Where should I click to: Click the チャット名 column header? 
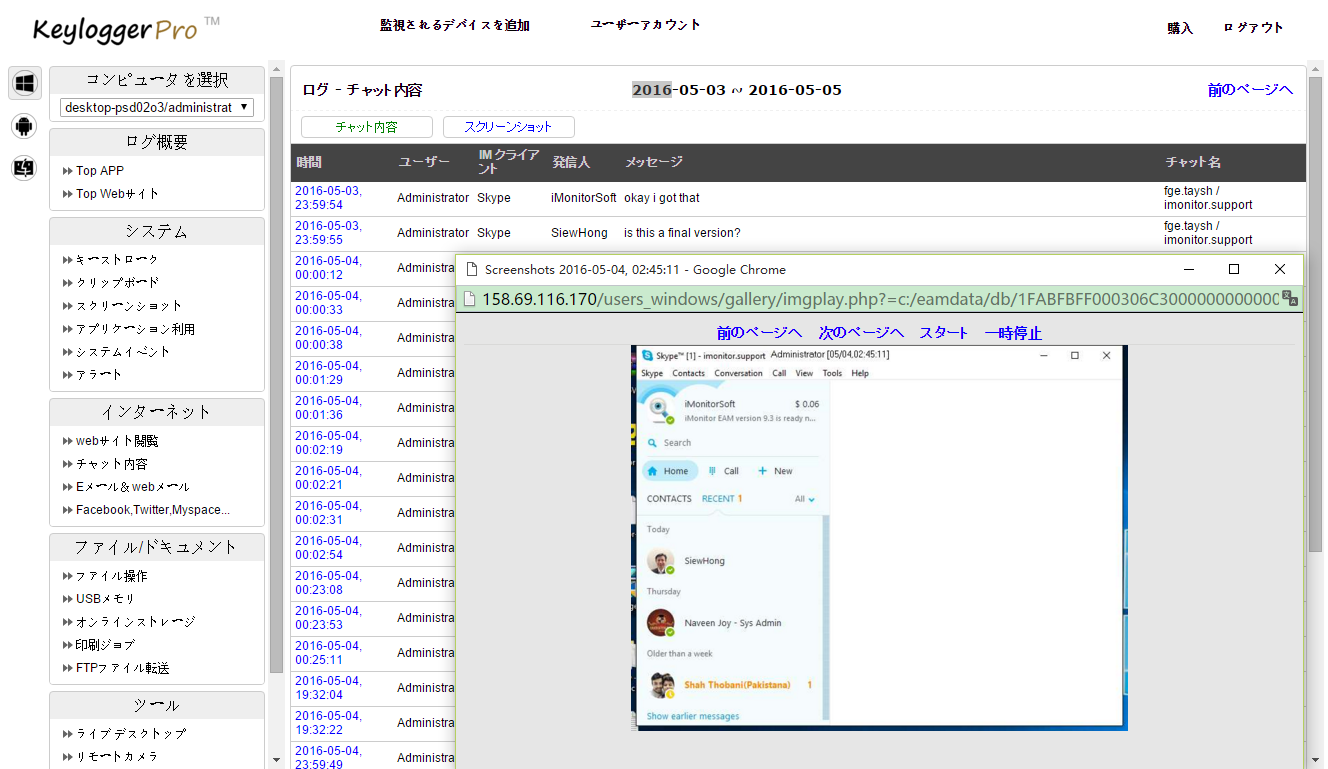(1193, 162)
